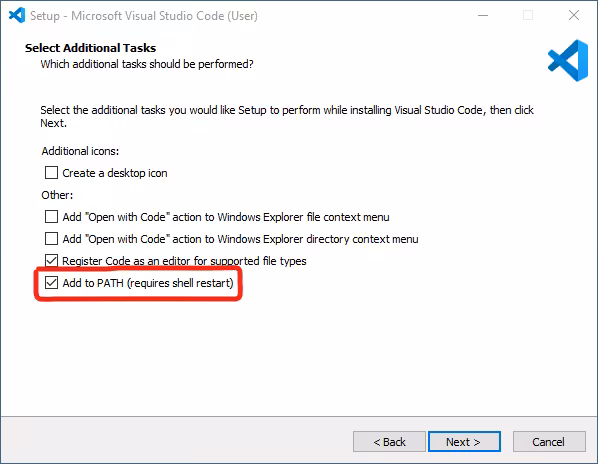Enable Create a desktop icon checkbox

[x=51, y=173]
